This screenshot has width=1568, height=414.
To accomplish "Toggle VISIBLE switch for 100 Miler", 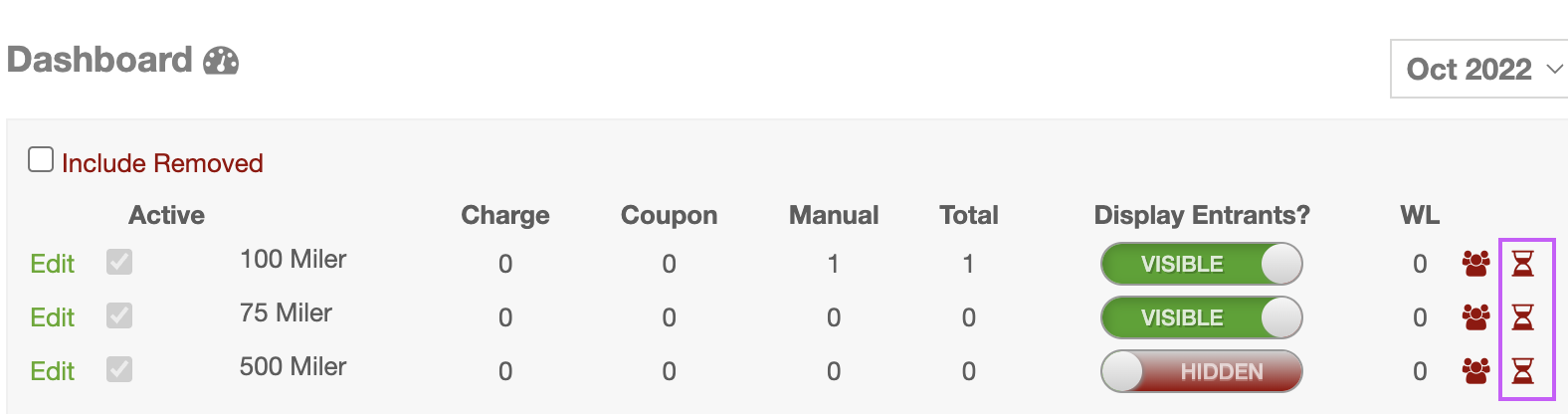I will 1202,264.
